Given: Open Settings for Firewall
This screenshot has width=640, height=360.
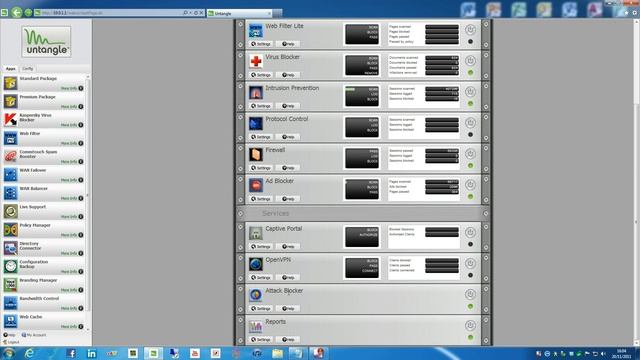Looking at the screenshot, I should [x=261, y=168].
